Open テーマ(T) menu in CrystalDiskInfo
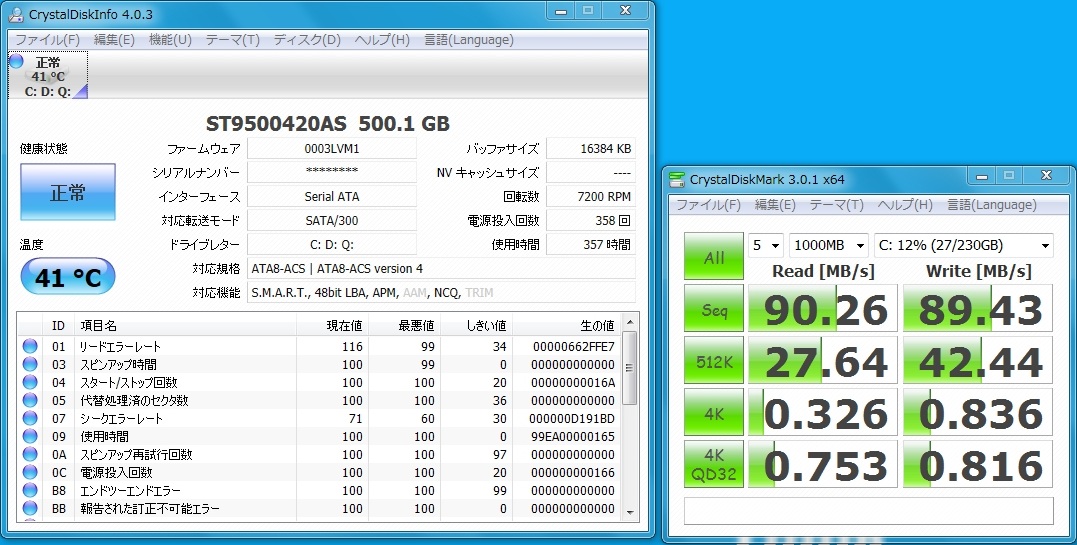The width and height of the screenshot is (1077, 545). [x=233, y=40]
